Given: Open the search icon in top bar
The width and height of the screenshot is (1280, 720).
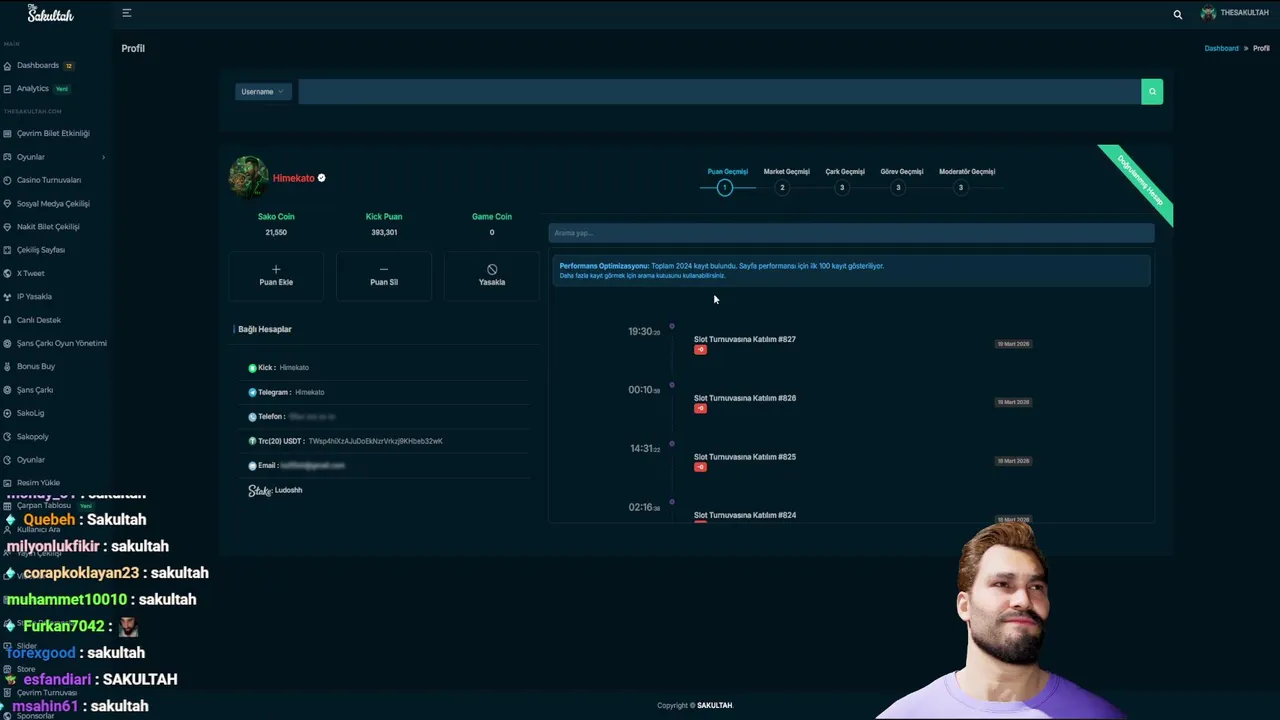Looking at the screenshot, I should [x=1177, y=14].
